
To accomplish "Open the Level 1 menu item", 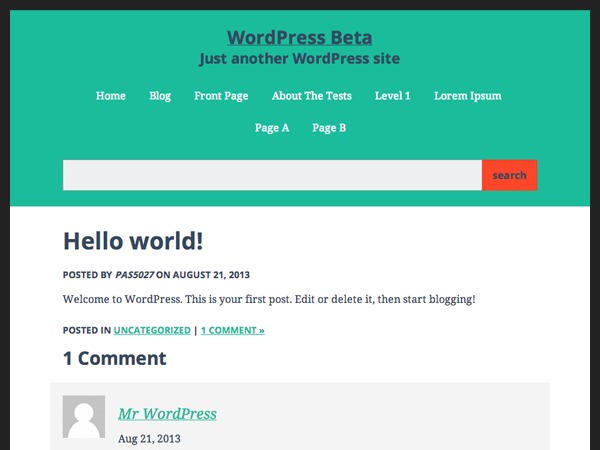I will [x=392, y=96].
